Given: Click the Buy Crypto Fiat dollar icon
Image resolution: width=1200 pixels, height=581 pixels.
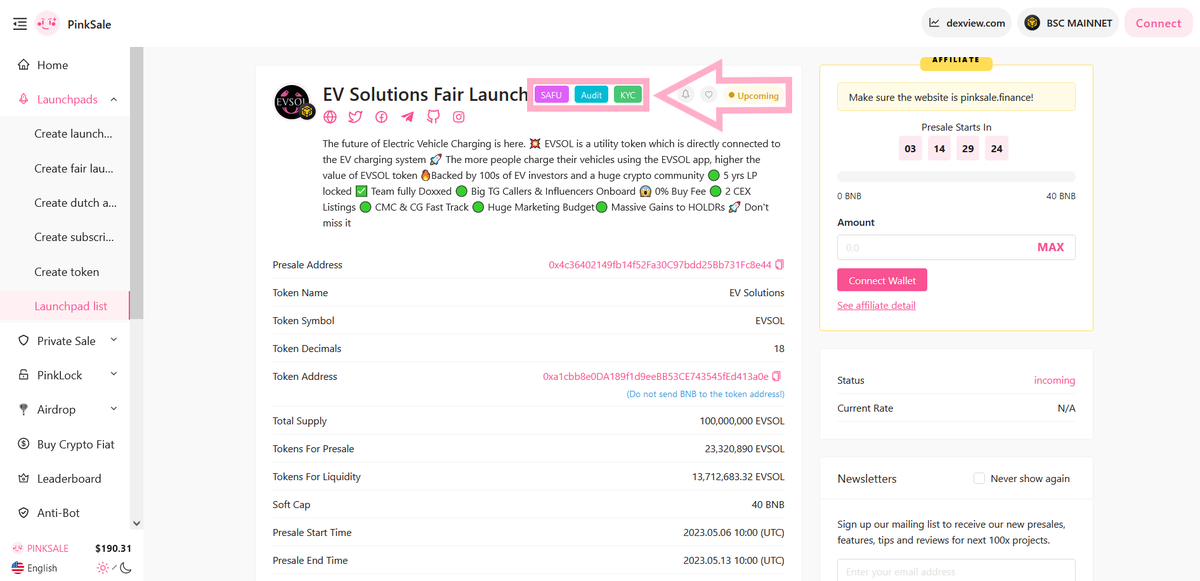Looking at the screenshot, I should [24, 444].
